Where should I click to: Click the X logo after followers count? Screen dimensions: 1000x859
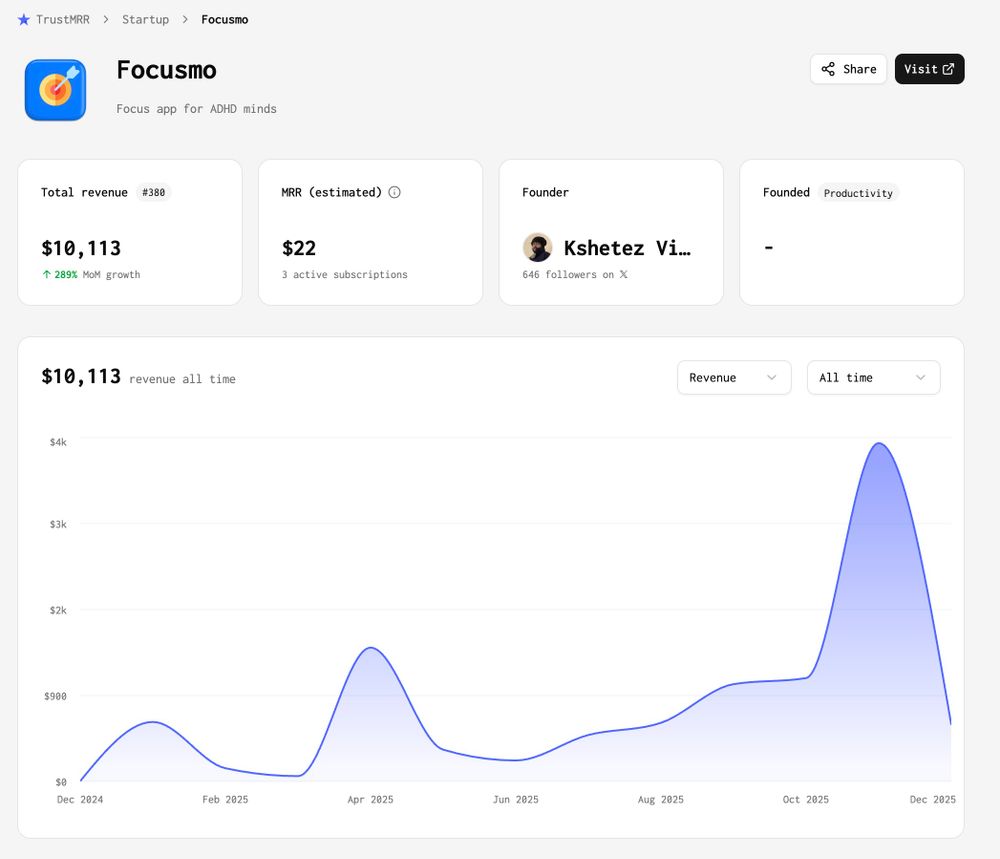click(x=623, y=274)
